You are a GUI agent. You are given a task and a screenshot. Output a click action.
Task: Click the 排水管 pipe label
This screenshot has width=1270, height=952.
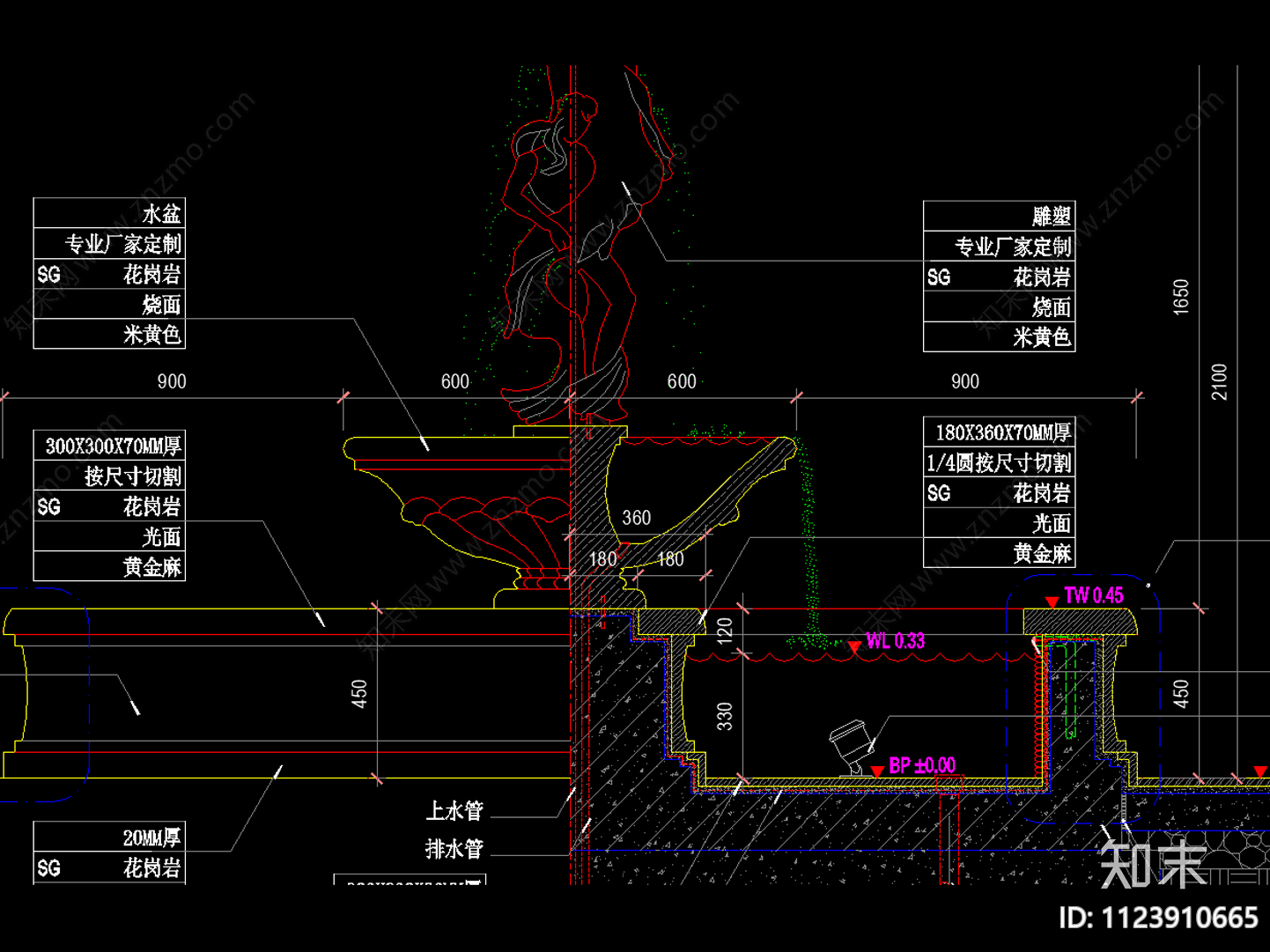pyautogui.click(x=454, y=849)
